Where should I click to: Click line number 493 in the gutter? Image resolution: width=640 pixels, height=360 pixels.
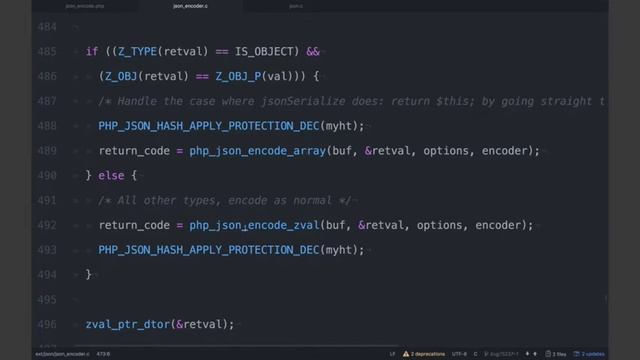[x=47, y=250]
